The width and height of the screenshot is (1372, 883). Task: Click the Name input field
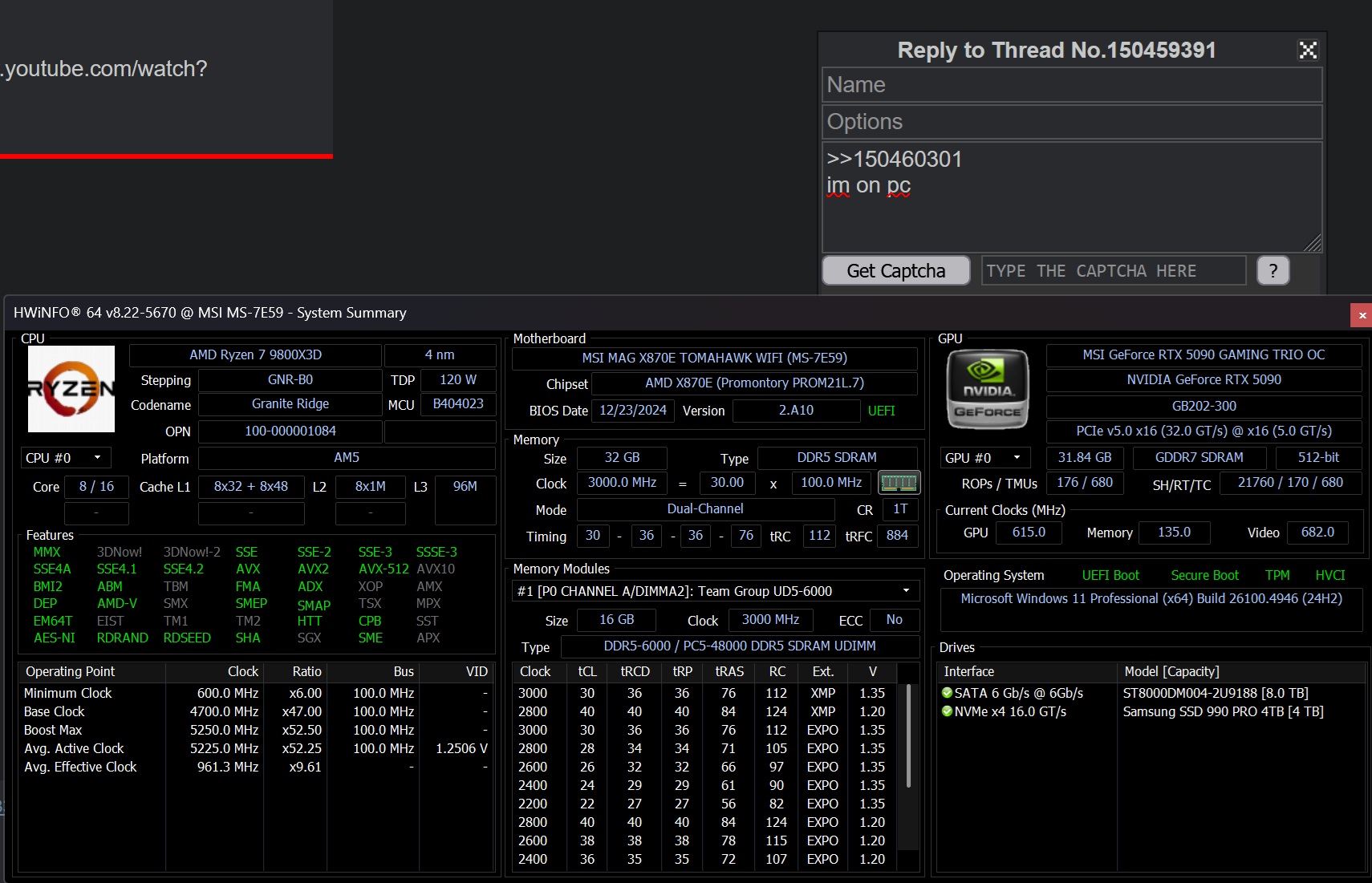click(1072, 85)
